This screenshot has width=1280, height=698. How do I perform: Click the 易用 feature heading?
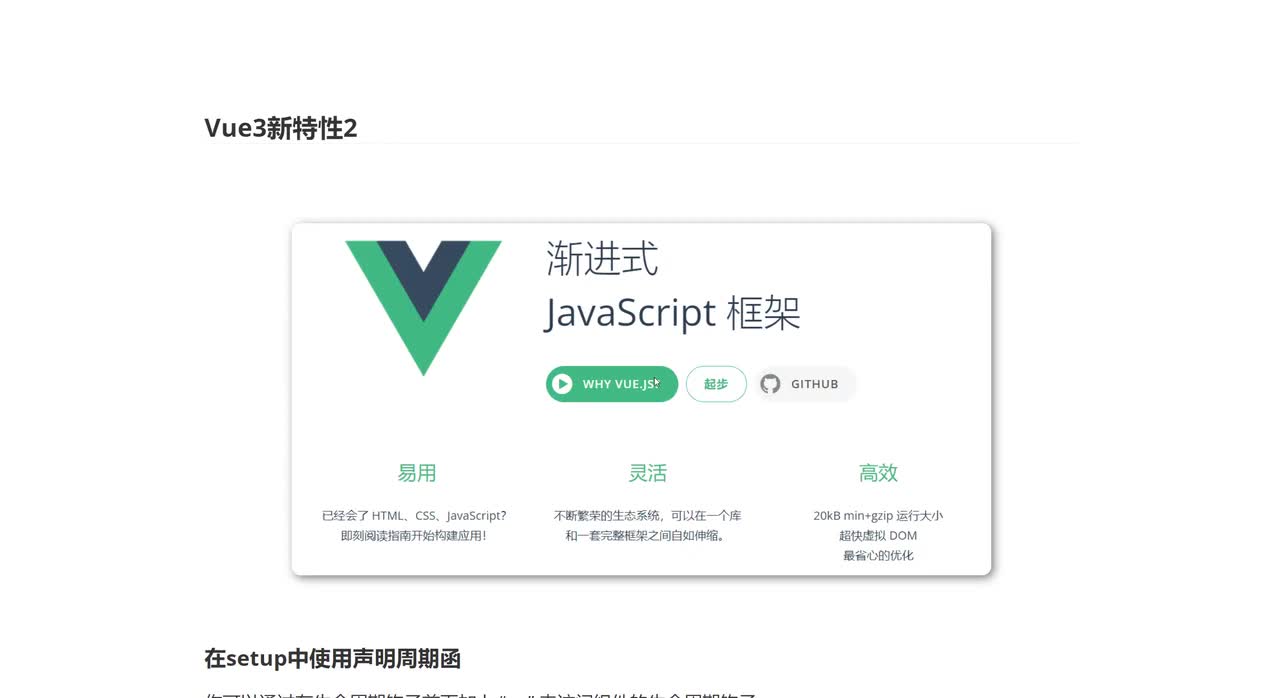click(x=417, y=473)
